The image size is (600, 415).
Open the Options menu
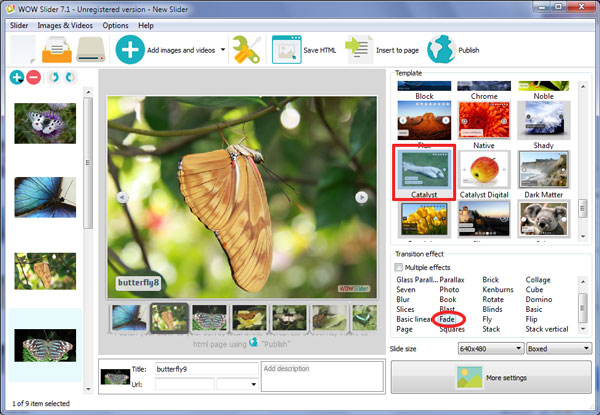[x=115, y=26]
